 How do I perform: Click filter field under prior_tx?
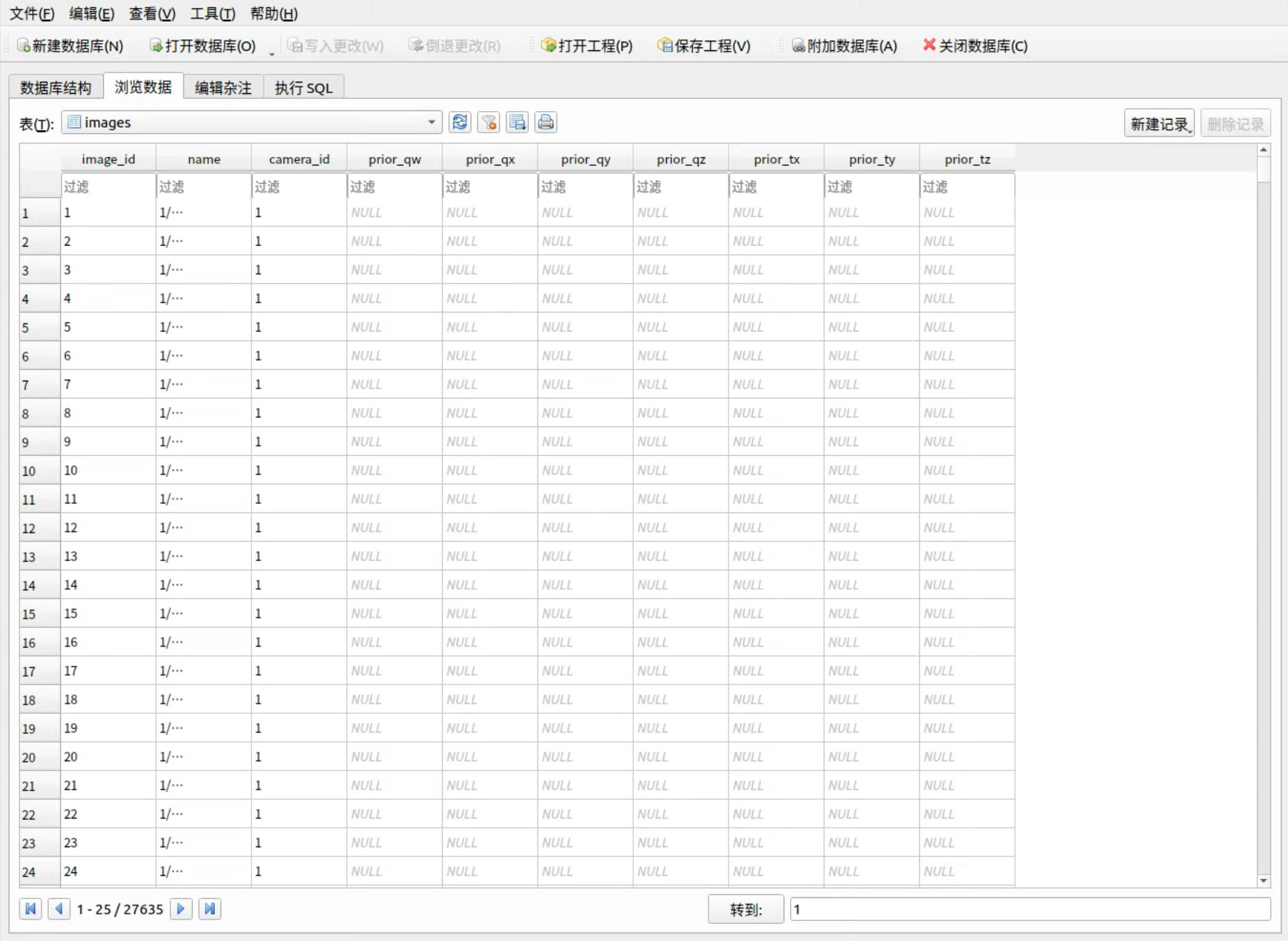[777, 186]
